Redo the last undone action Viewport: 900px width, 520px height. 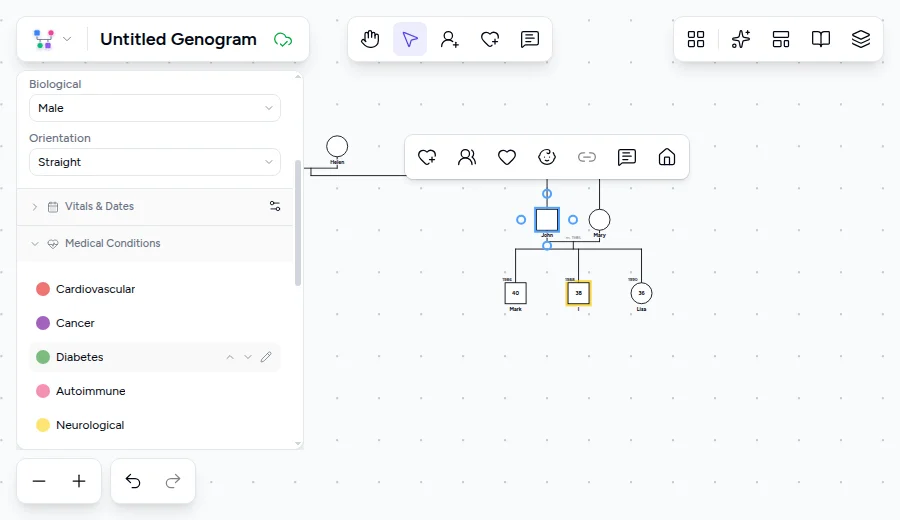point(173,481)
